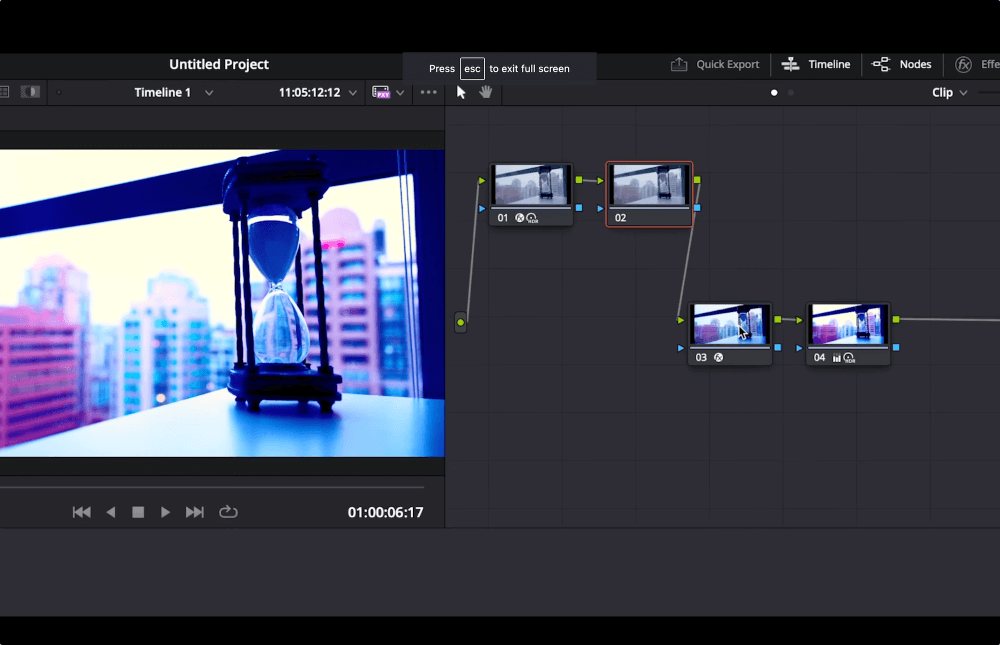This screenshot has width=1000, height=645.
Task: Click the fx badge on node 01
Action: coord(520,218)
